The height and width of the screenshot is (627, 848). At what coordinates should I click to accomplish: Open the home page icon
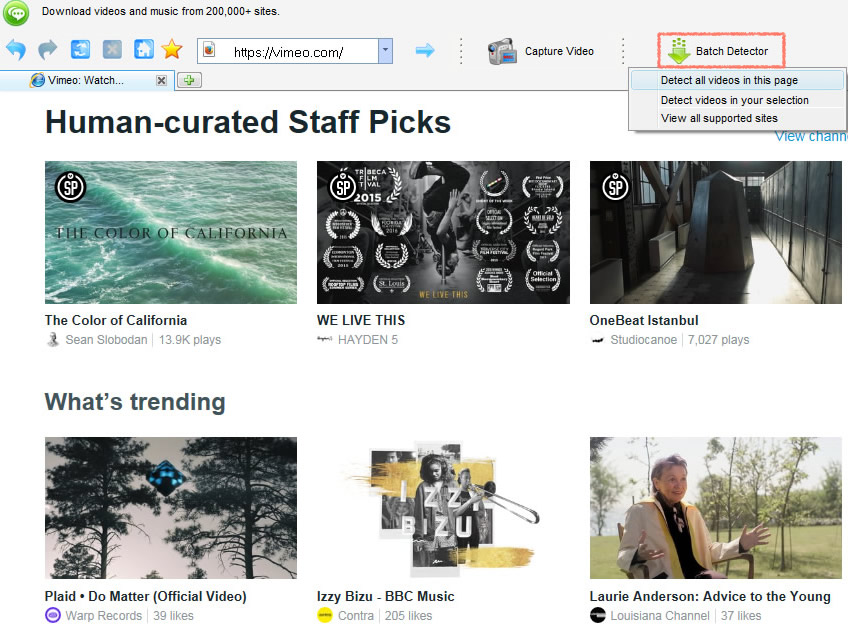[x=144, y=50]
